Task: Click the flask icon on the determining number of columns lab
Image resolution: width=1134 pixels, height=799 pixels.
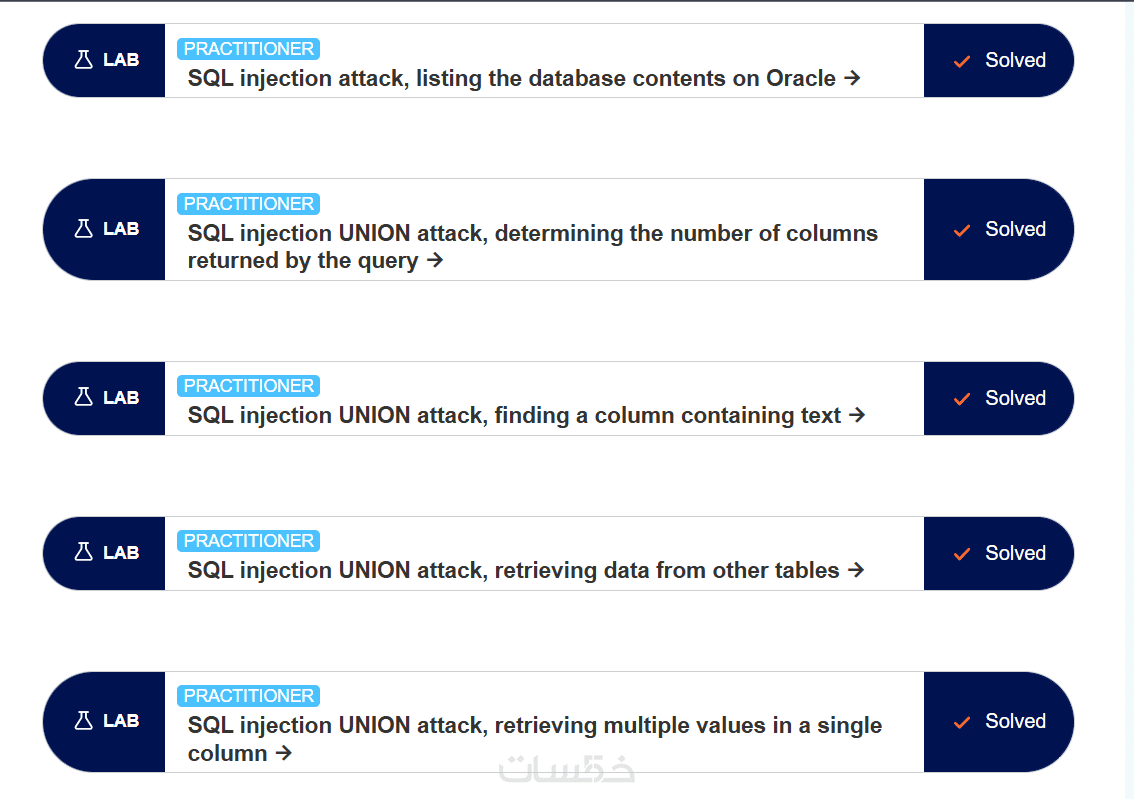Action: point(84,229)
